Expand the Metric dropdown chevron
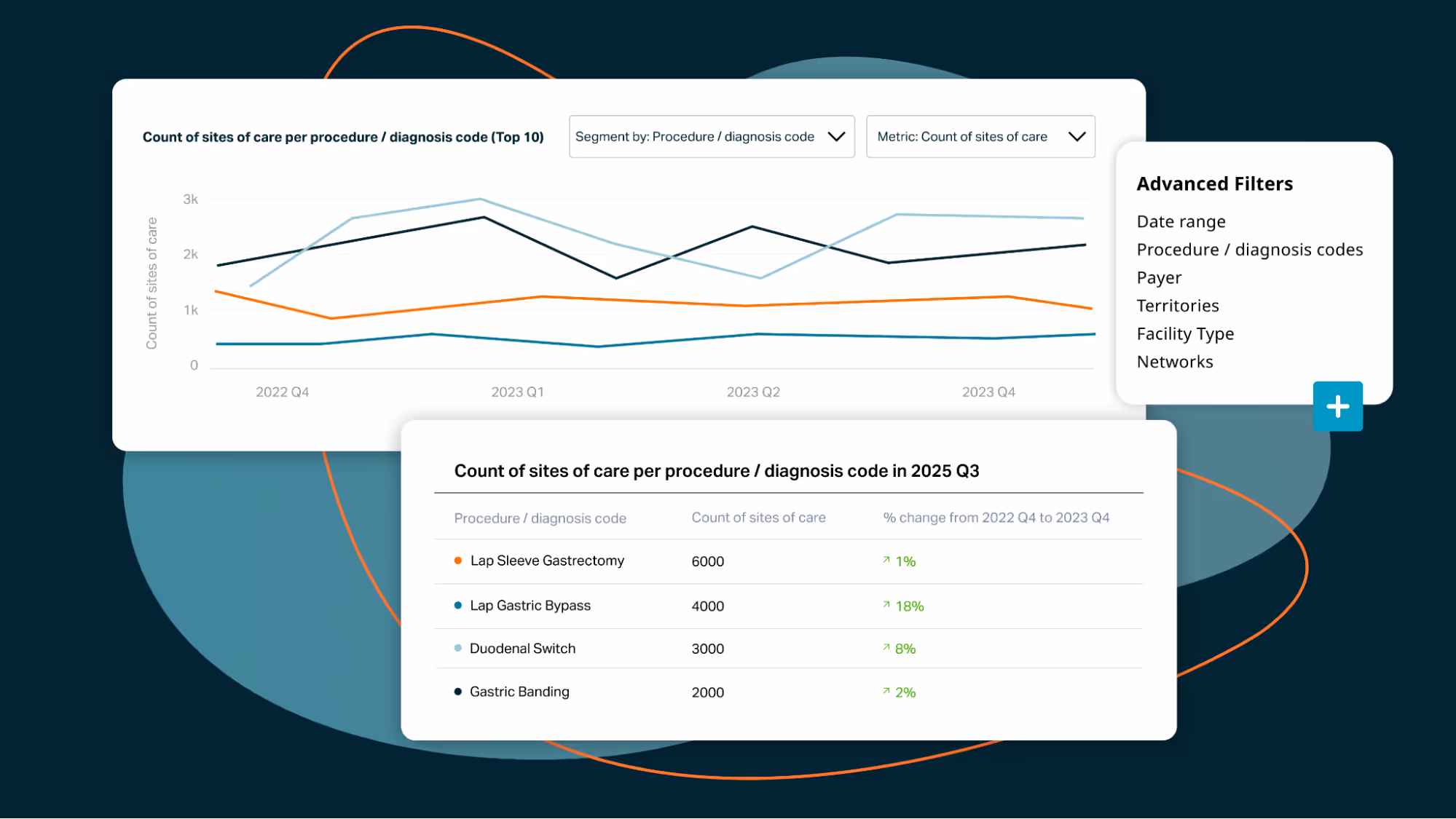This screenshot has width=1456, height=819. (1077, 137)
